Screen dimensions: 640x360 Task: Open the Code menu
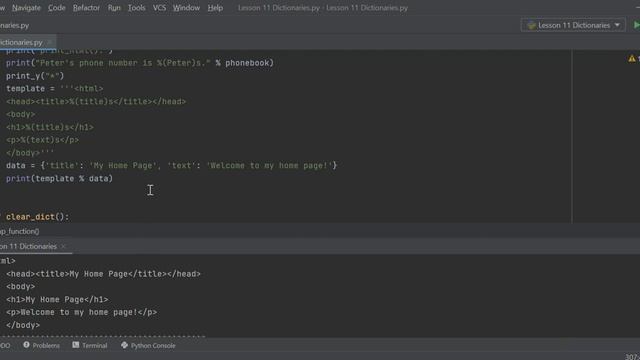pos(56,8)
